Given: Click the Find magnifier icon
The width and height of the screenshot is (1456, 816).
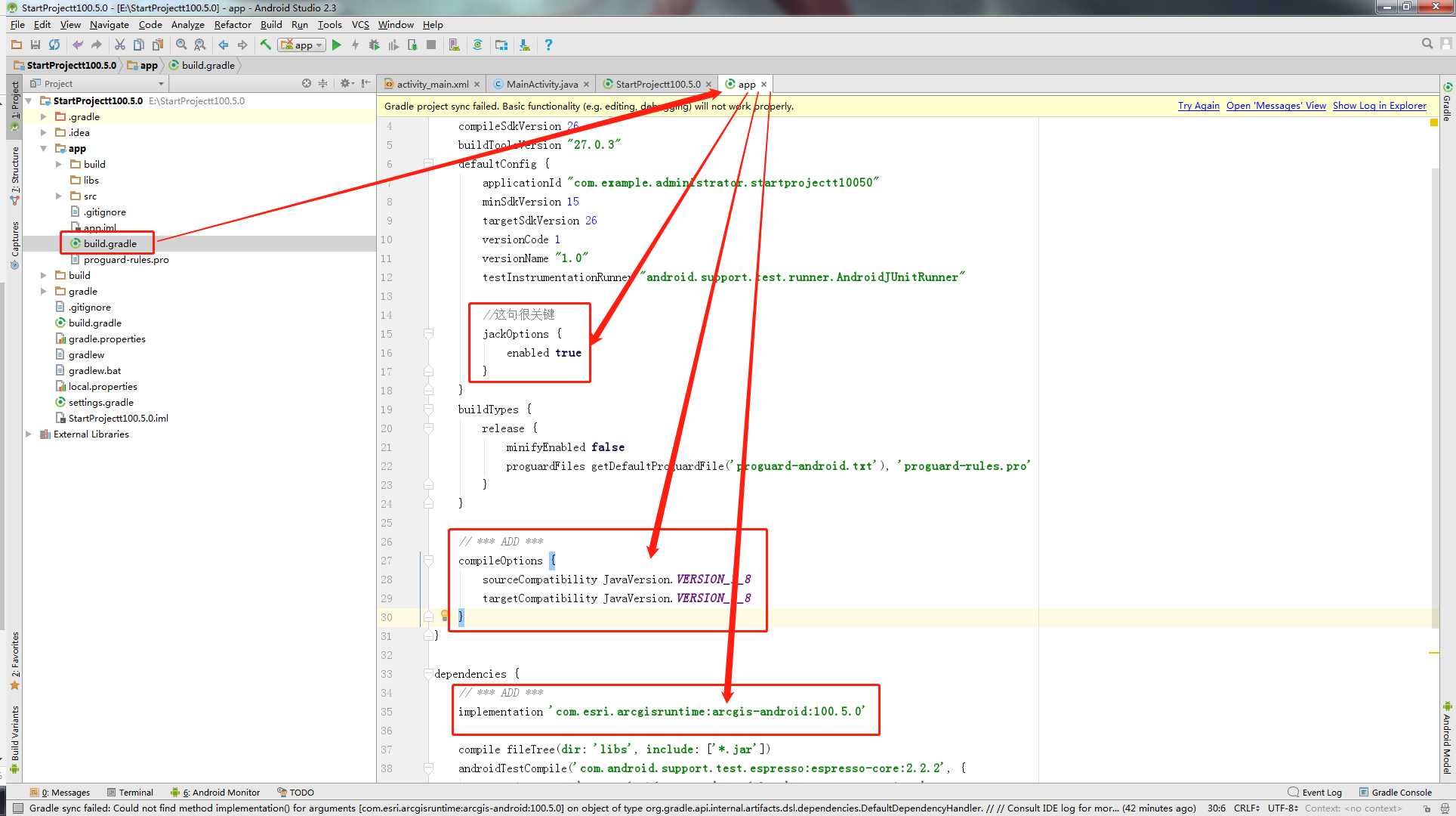Looking at the screenshot, I should point(181,45).
